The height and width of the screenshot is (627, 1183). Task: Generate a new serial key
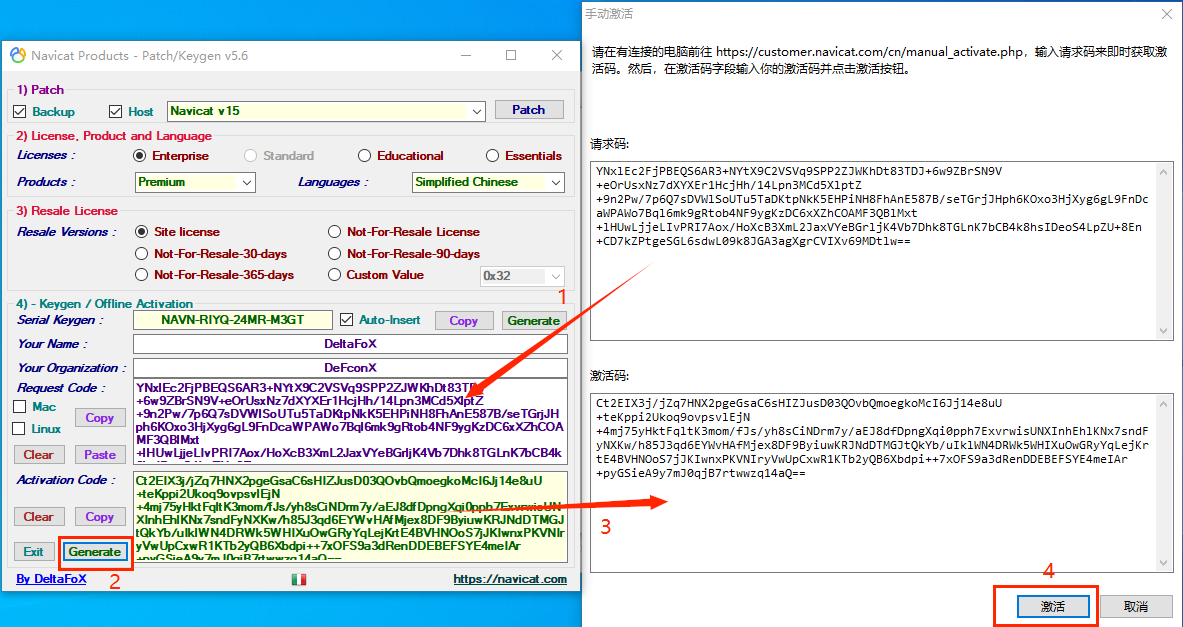coord(533,321)
